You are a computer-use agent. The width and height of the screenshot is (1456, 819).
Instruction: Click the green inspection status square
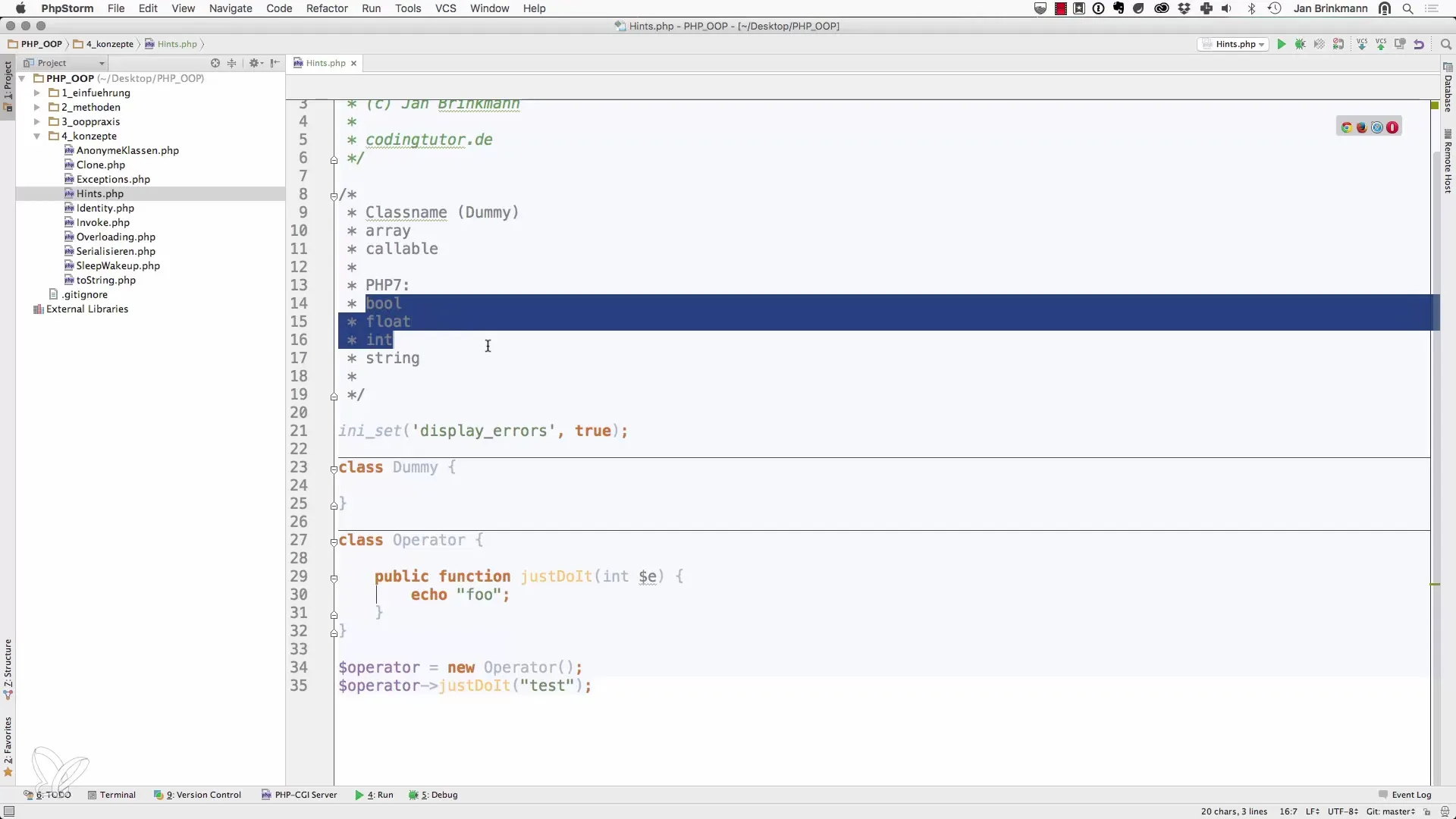tap(1435, 105)
